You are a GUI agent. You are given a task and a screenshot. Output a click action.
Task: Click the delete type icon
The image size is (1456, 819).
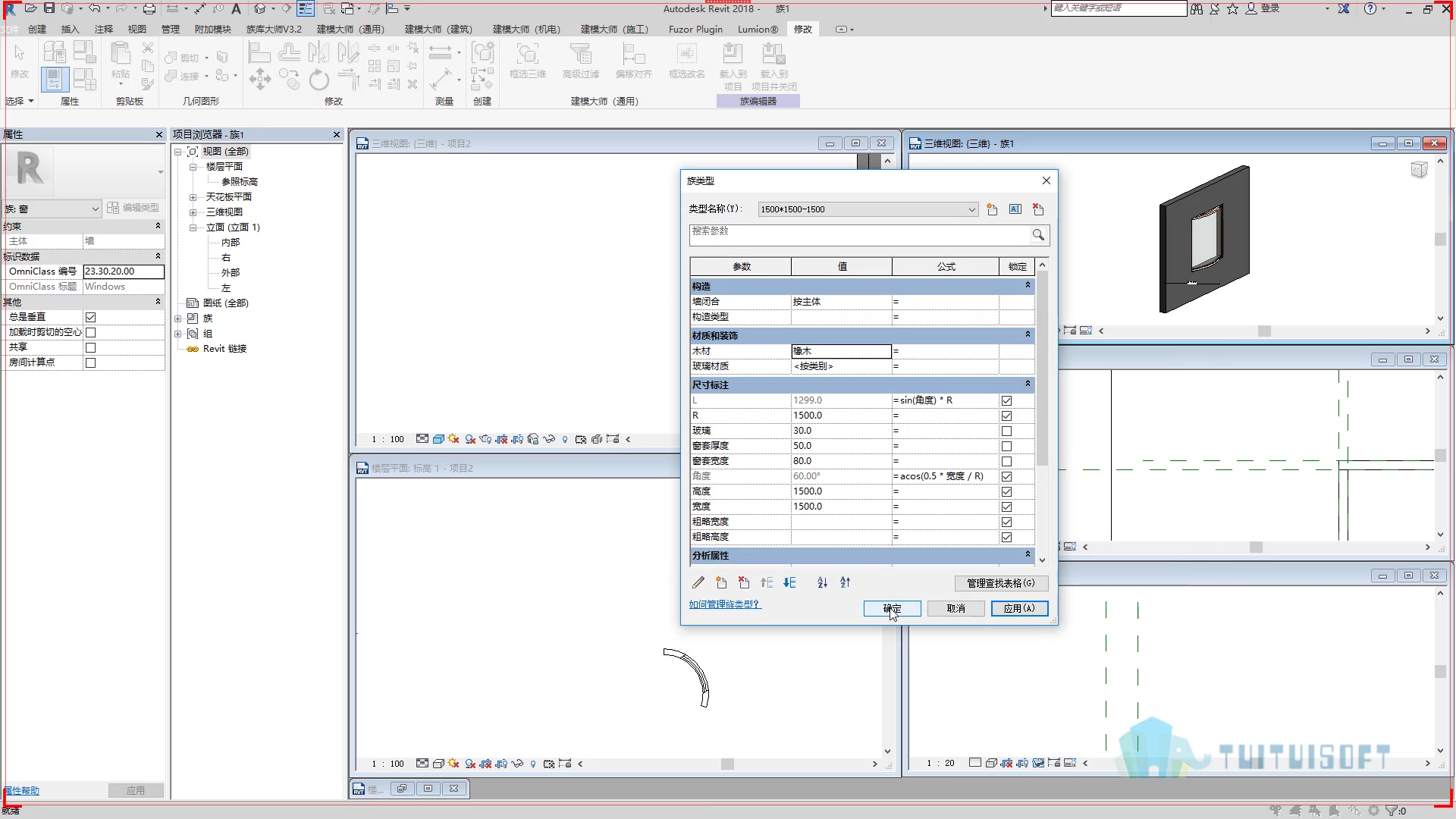click(x=1038, y=209)
